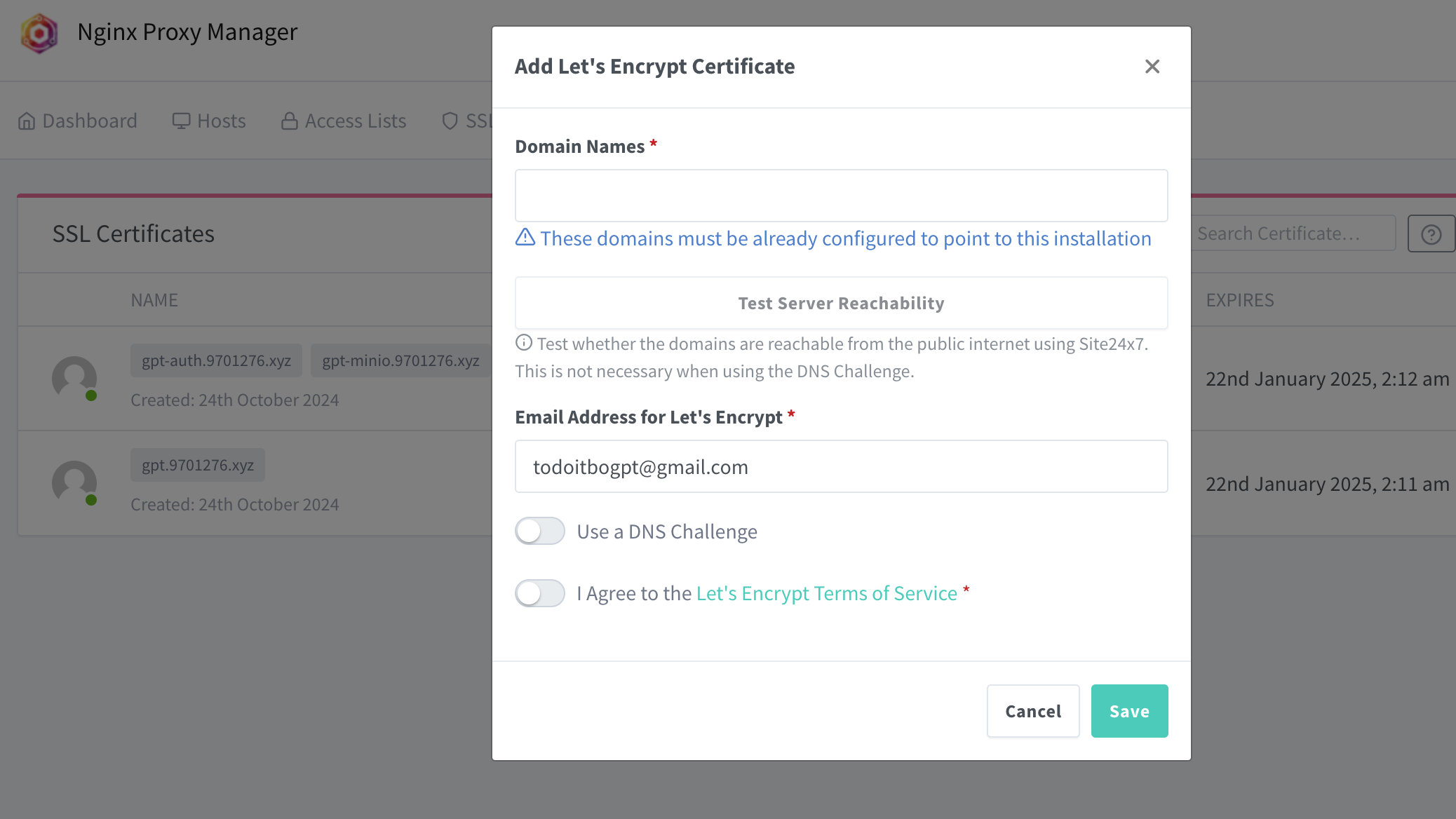Click the gpt-minio.9701276.xyz domain tag

[400, 360]
